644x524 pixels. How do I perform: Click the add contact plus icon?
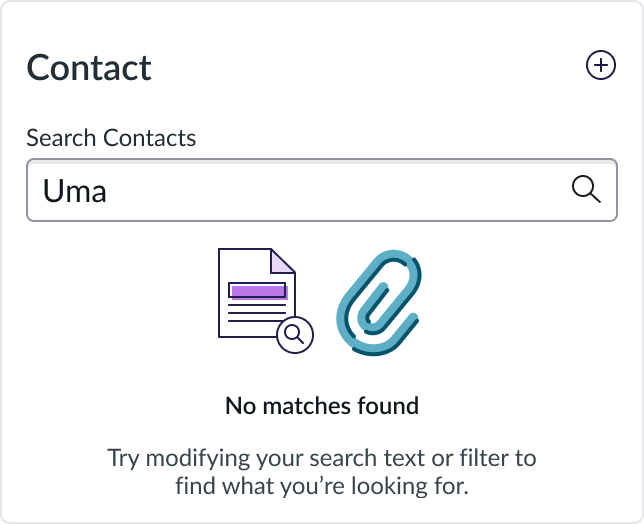[x=600, y=66]
